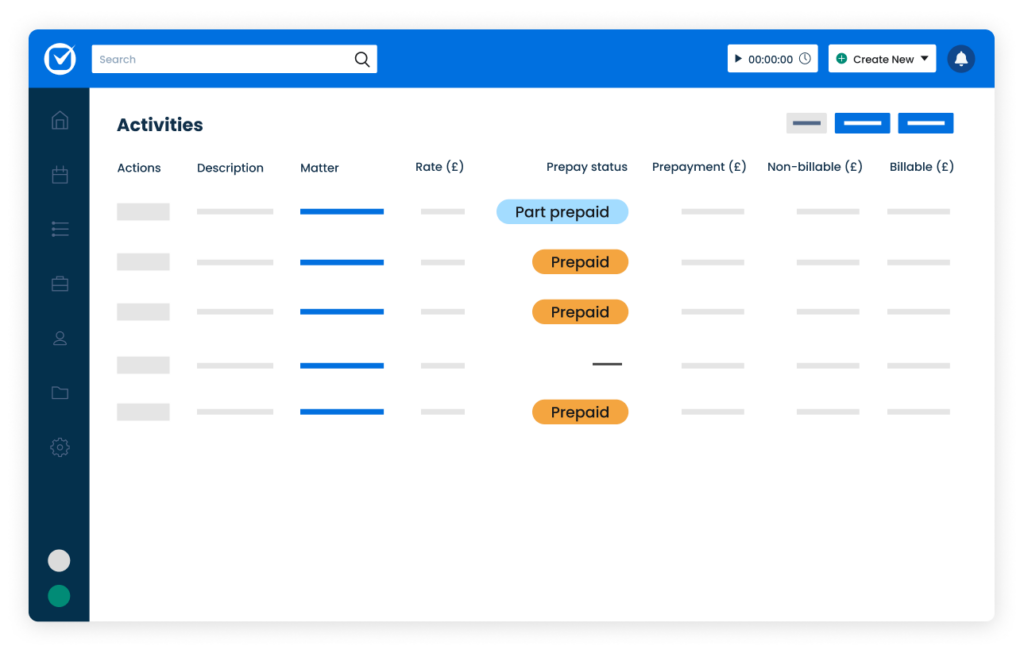Open the Contacts person icon in sidebar
The width and height of the screenshot is (1024, 650).
(60, 338)
